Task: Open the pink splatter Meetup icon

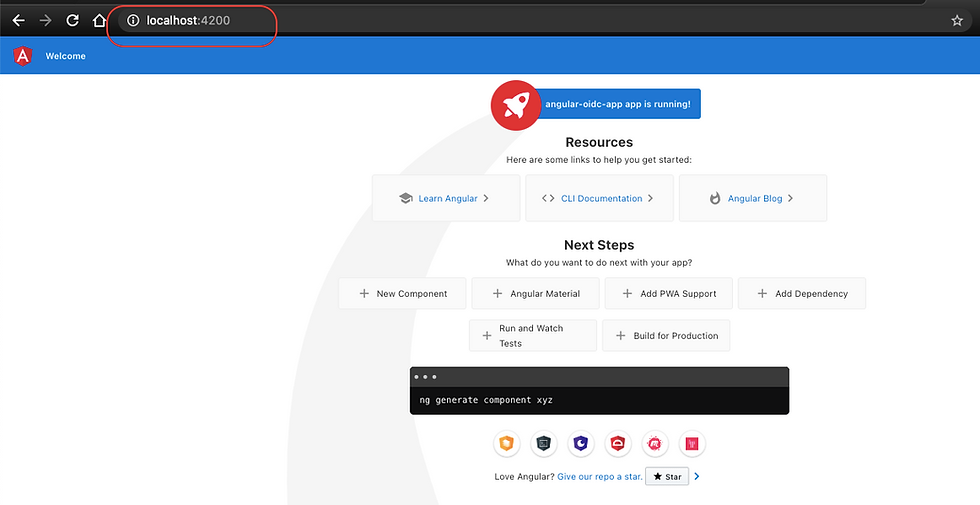Action: pyautogui.click(x=655, y=444)
